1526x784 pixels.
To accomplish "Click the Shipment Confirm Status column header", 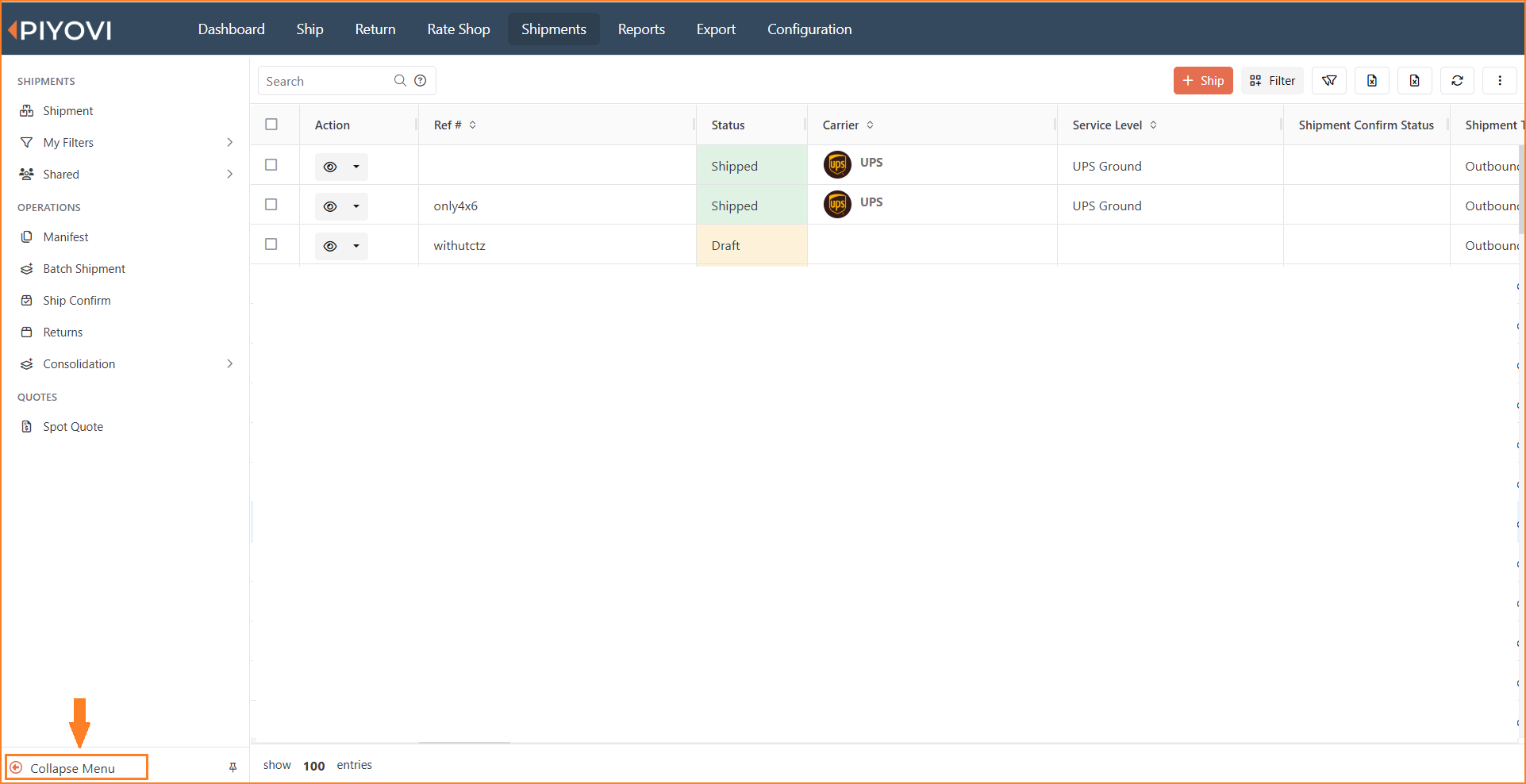I will coord(1366,125).
